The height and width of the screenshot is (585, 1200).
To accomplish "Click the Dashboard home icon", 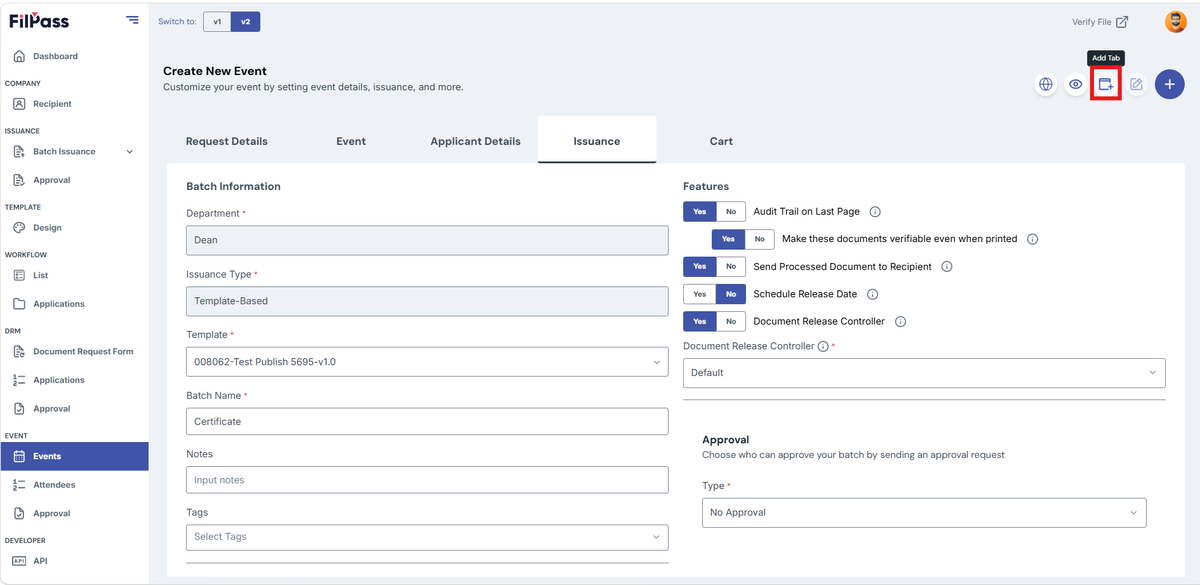I will pyautogui.click(x=19, y=56).
